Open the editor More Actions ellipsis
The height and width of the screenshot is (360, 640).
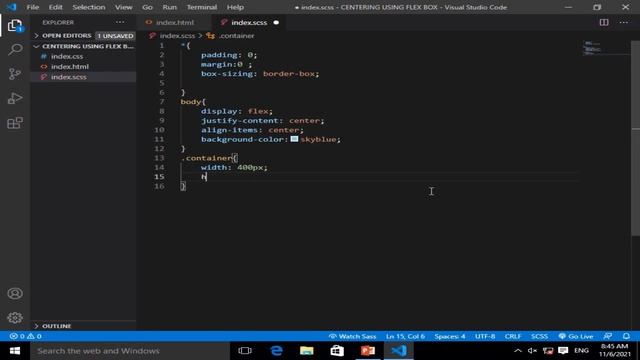624,22
